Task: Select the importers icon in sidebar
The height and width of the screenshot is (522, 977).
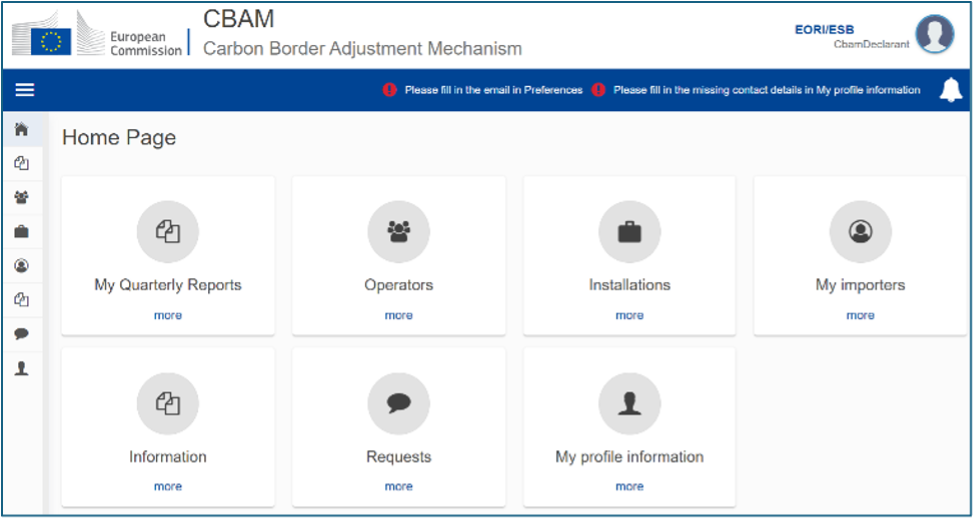Action: tap(21, 266)
